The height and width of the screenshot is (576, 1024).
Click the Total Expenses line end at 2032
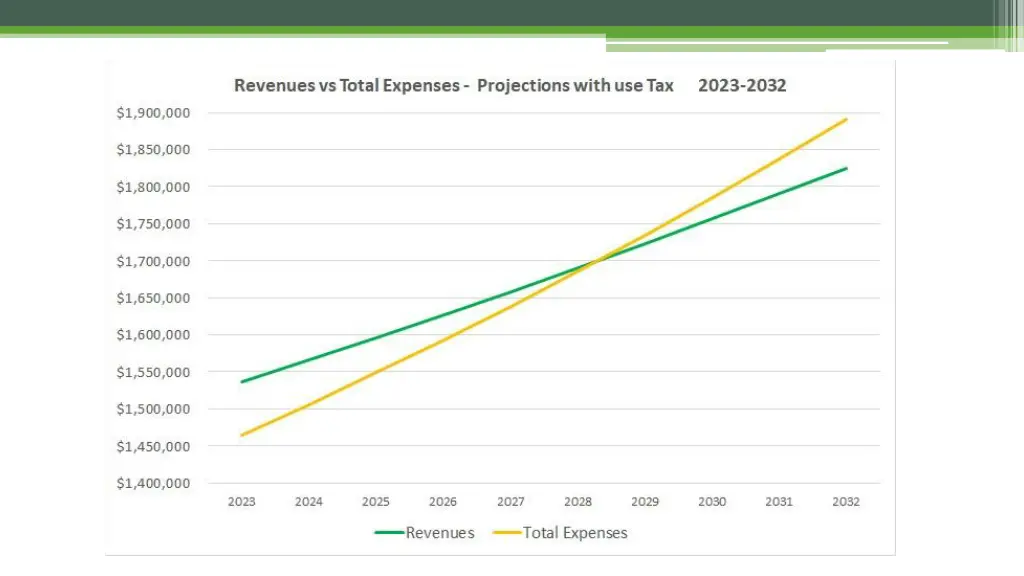click(x=846, y=119)
